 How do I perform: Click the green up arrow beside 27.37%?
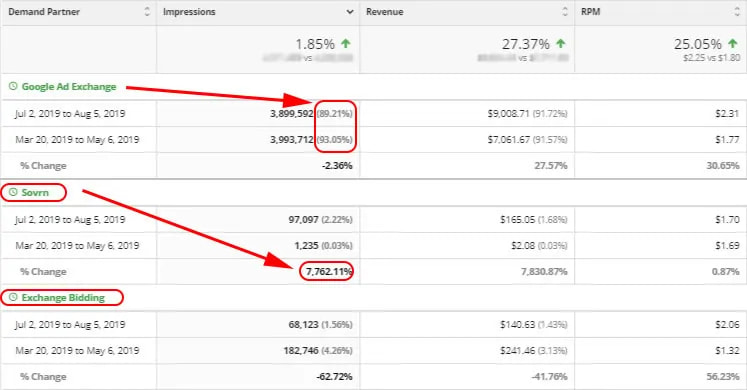561,44
